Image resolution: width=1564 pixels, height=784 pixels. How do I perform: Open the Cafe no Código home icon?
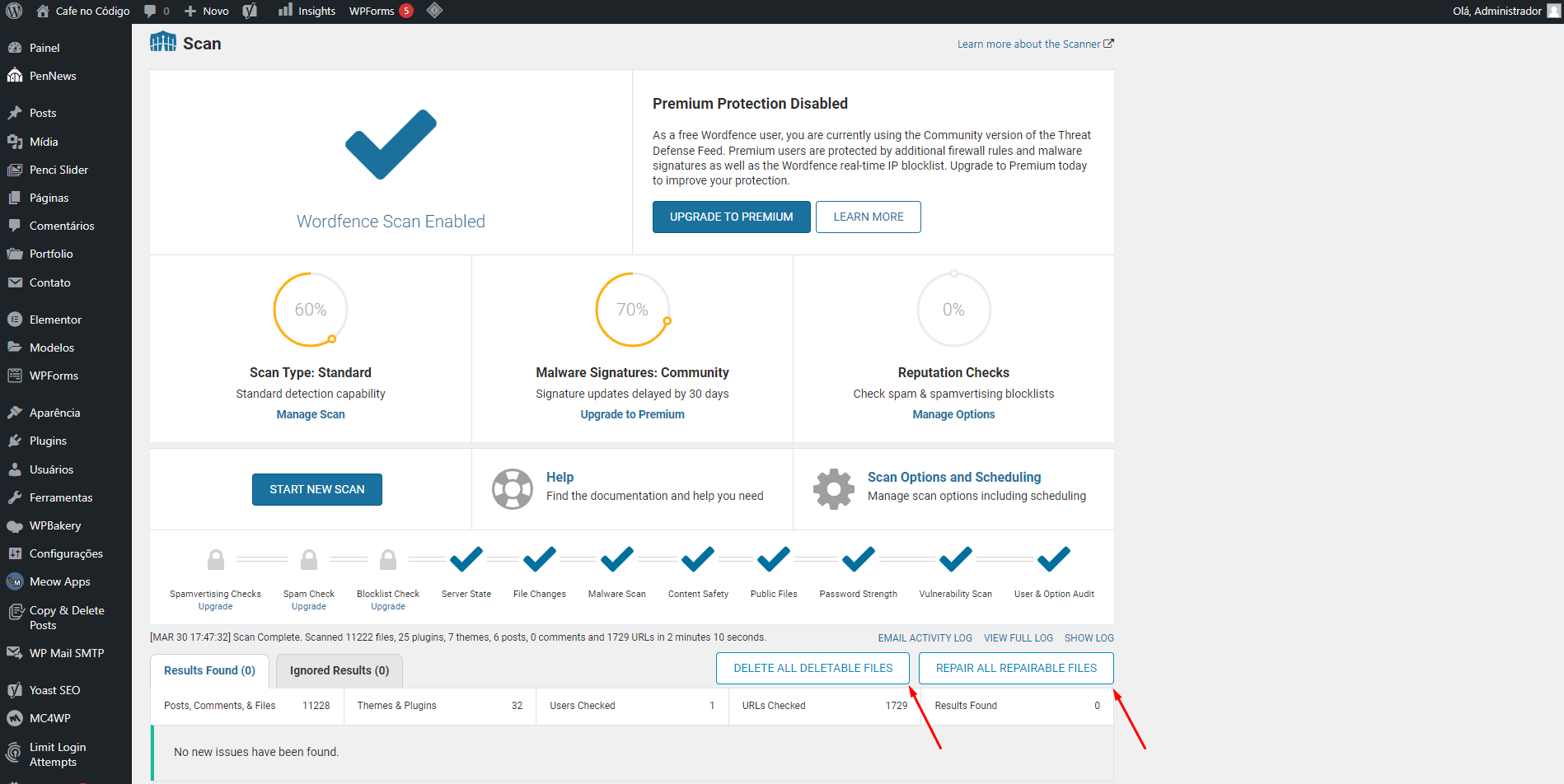pyautogui.click(x=43, y=11)
